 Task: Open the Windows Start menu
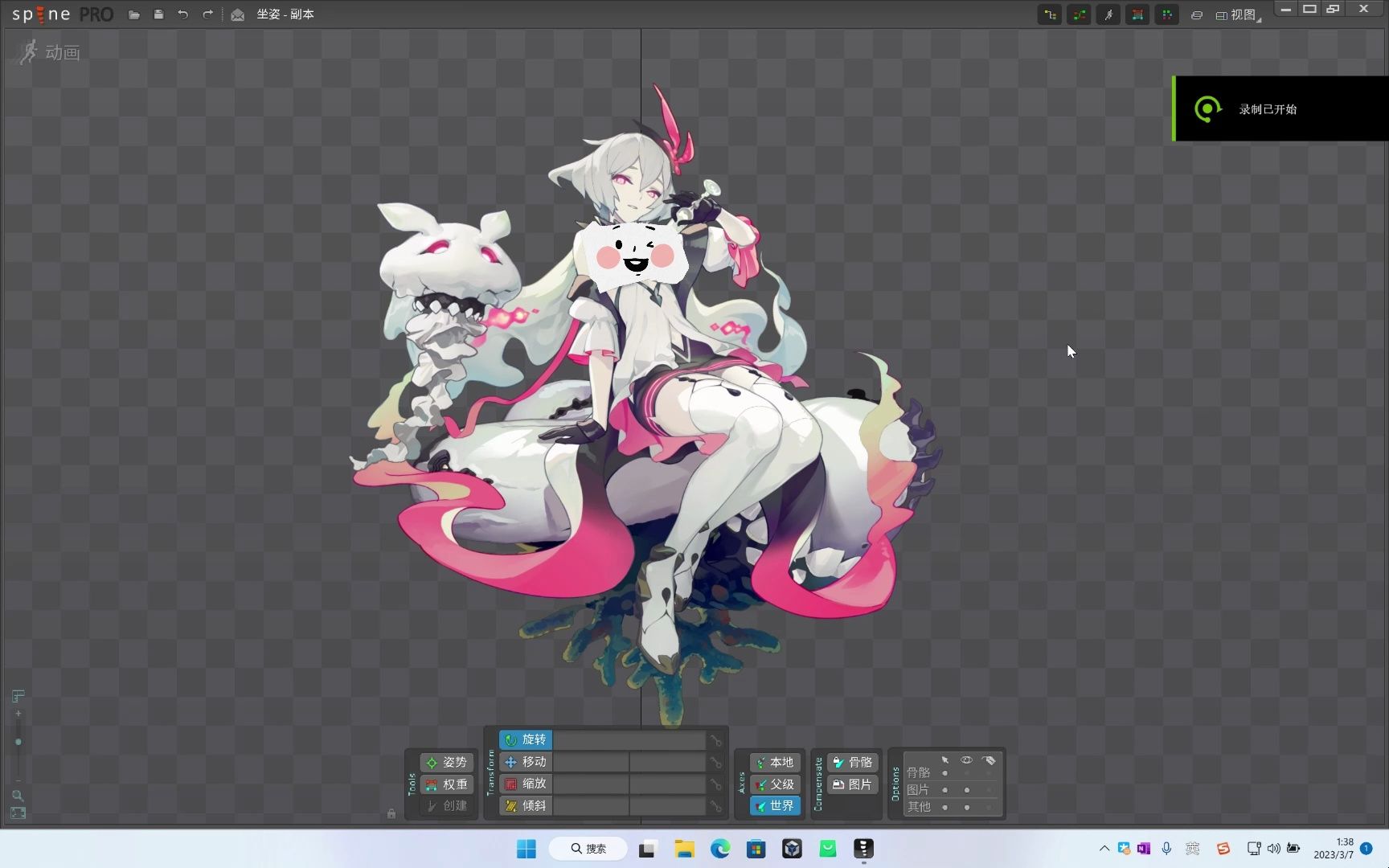[x=527, y=849]
